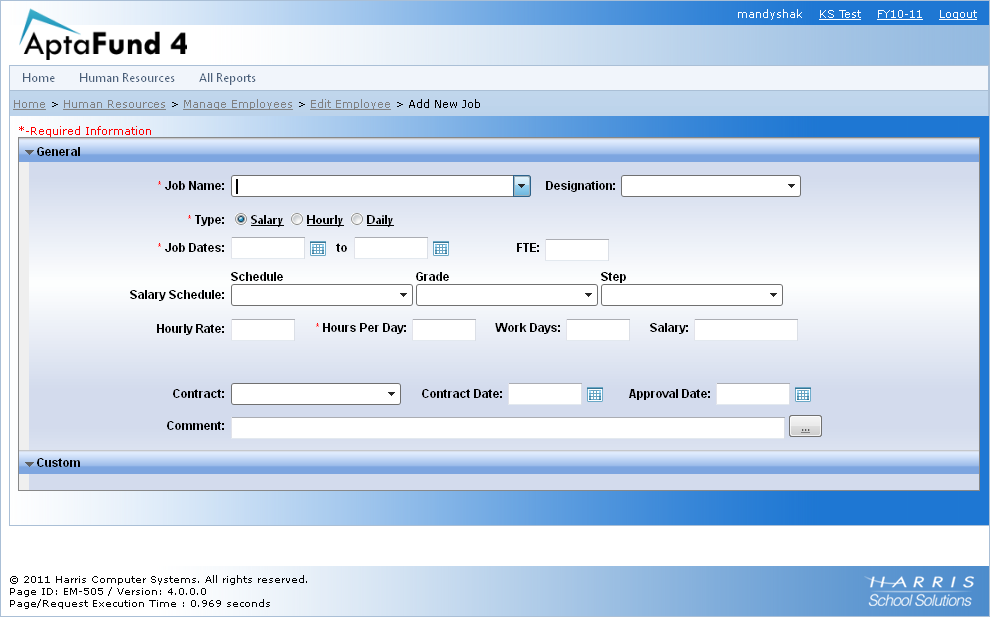The height and width of the screenshot is (617, 990).
Task: Open the Job Dates end calendar picker
Action: 441,248
